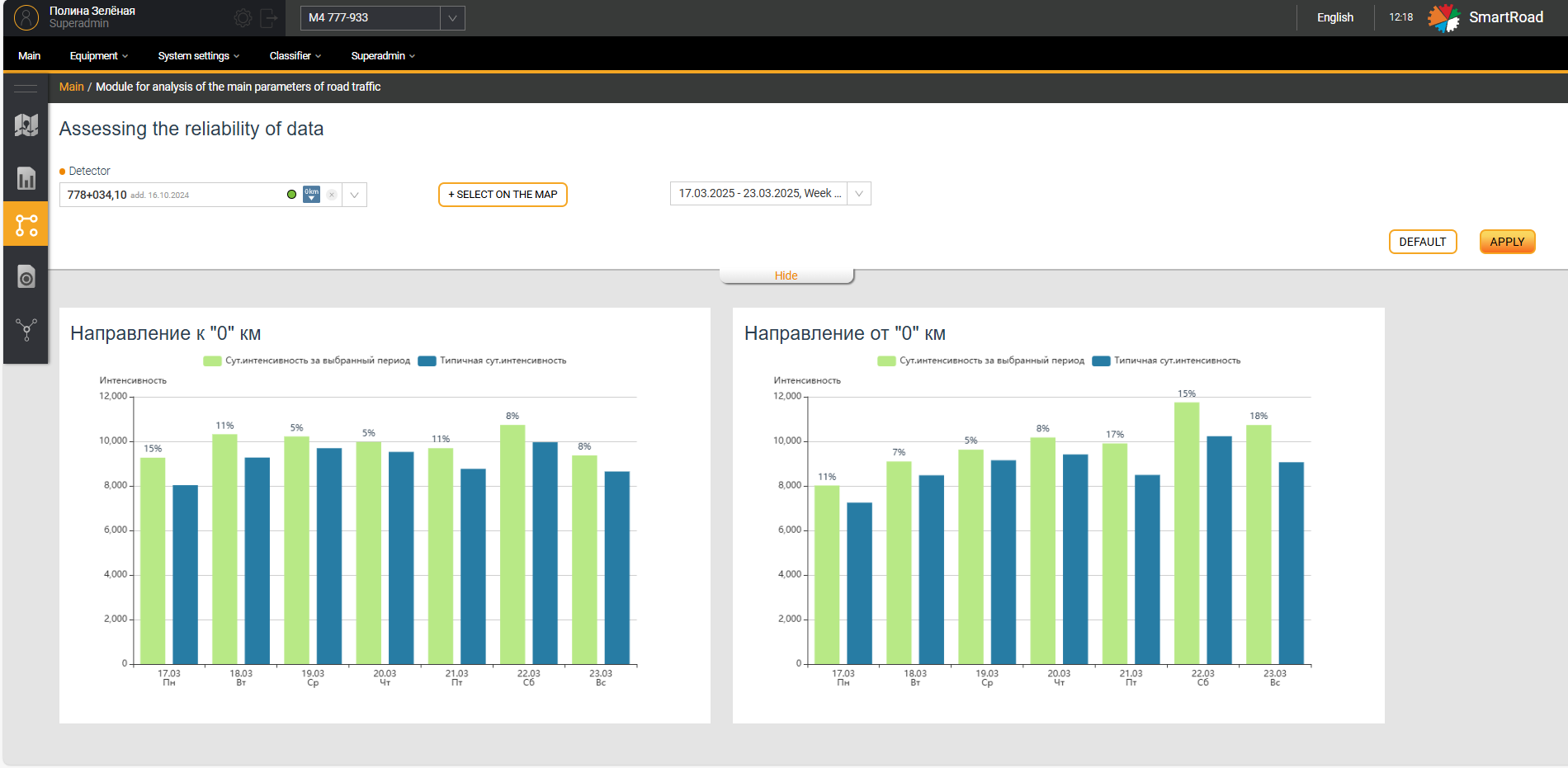The height and width of the screenshot is (768, 1568).
Task: Expand the Detector dropdown arrow
Action: 354,195
